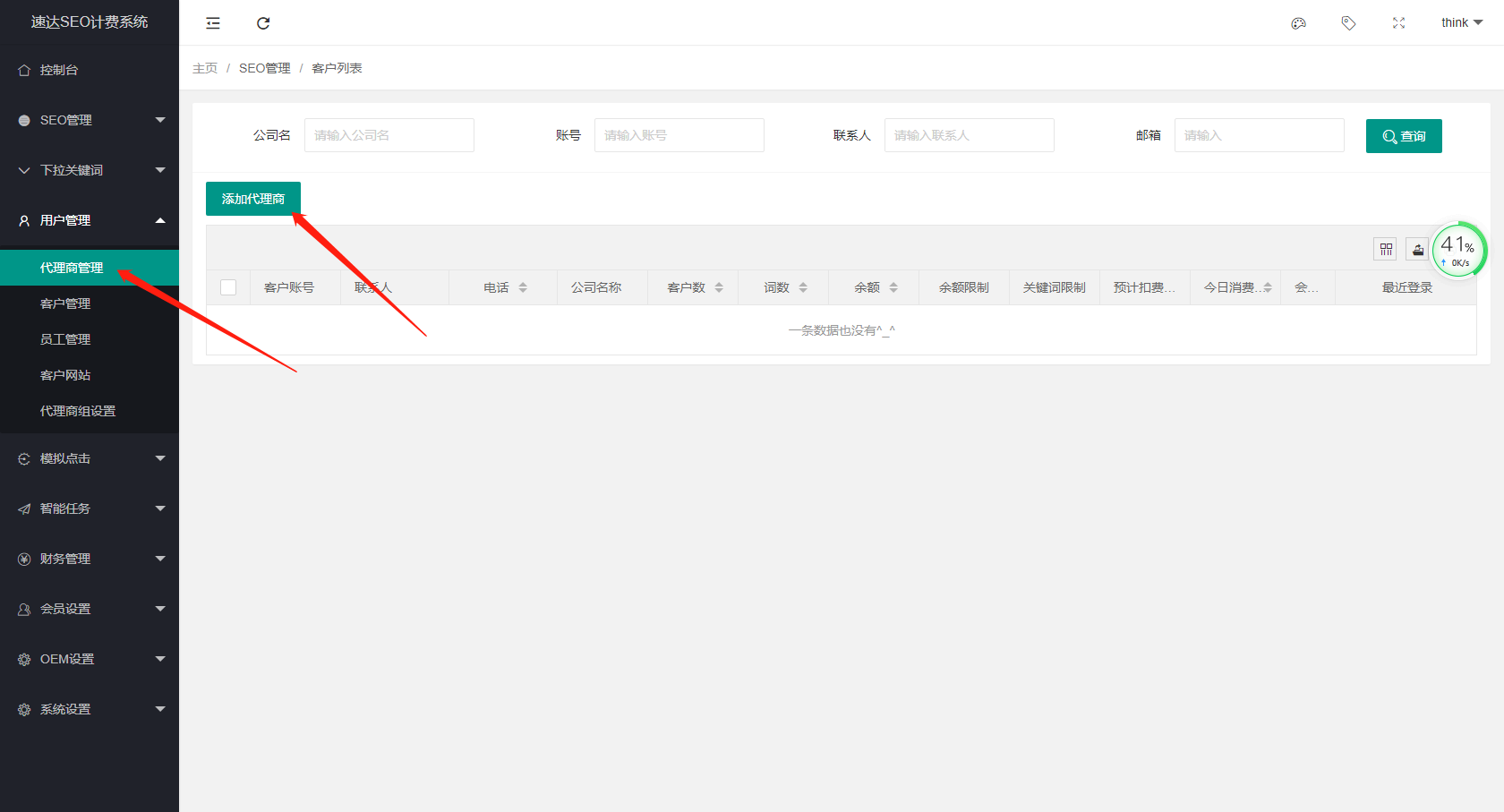The image size is (1504, 812).
Task: Click the tag icon in header
Action: click(x=1348, y=23)
